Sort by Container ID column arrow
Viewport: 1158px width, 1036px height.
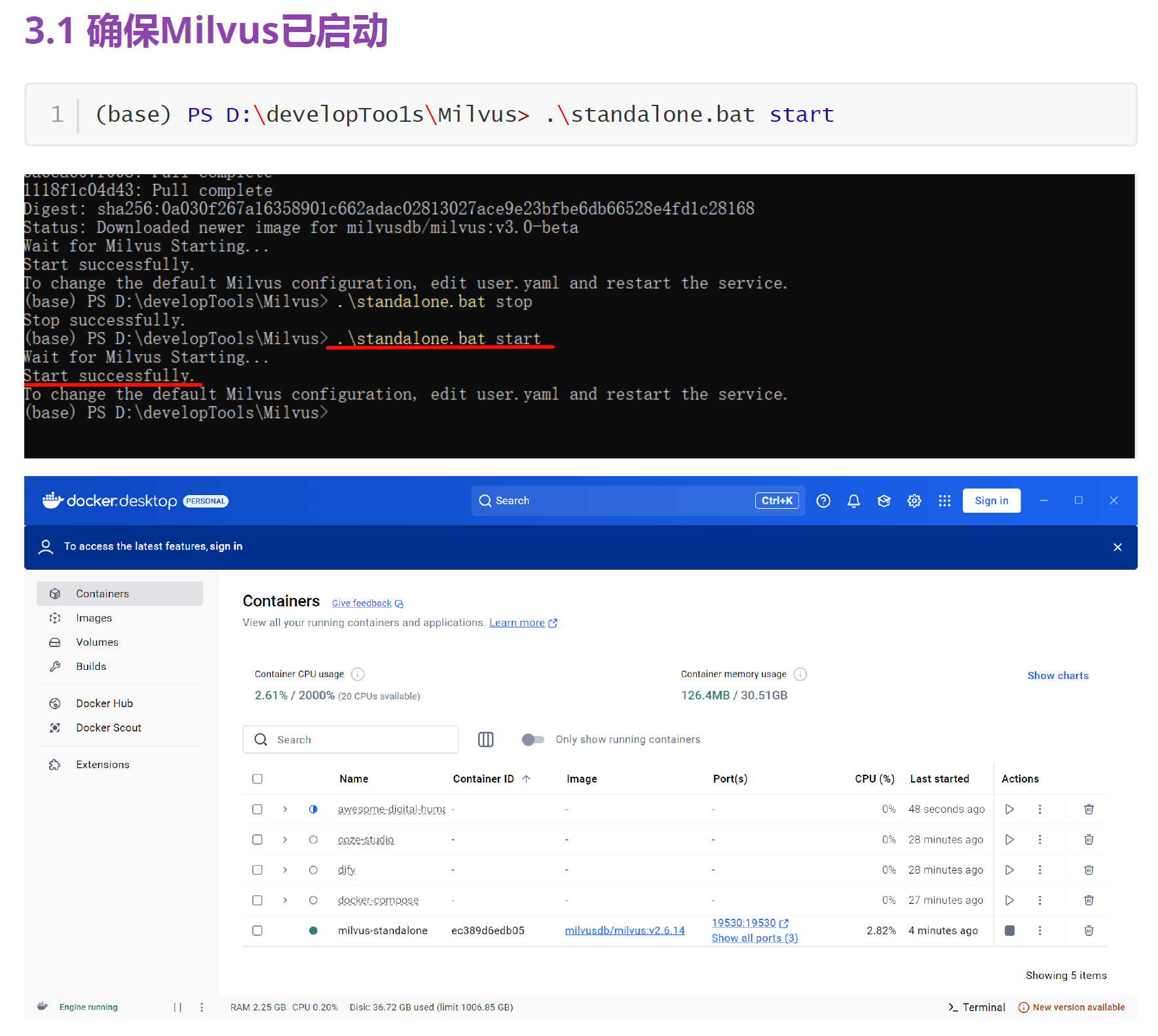pyautogui.click(x=526, y=779)
